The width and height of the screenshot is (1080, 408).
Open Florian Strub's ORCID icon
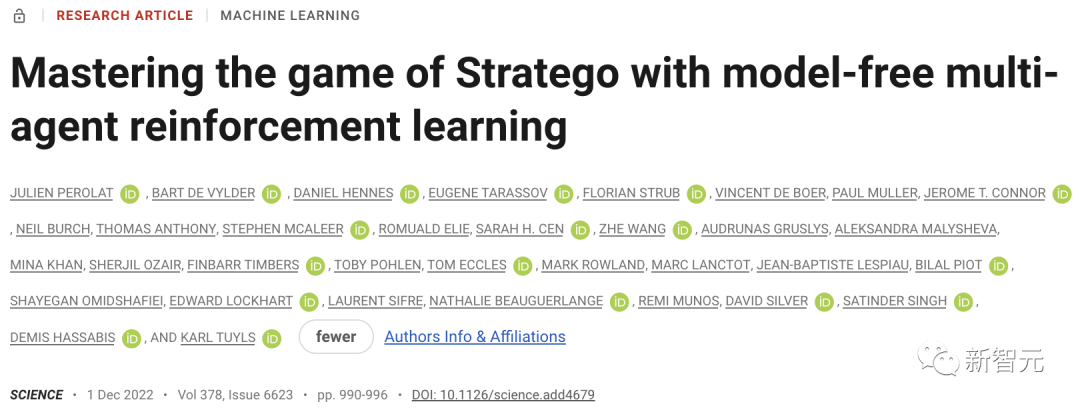tap(697, 194)
